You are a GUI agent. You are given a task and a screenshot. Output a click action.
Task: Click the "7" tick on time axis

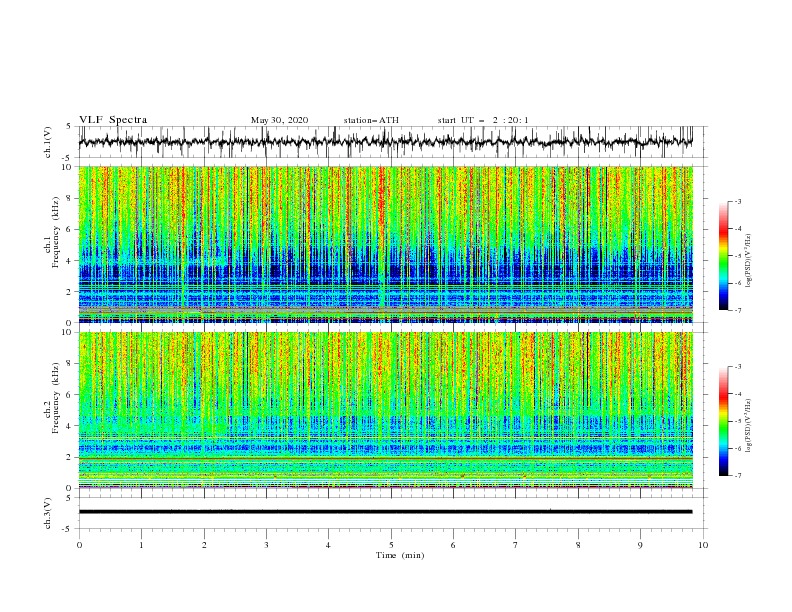click(516, 545)
